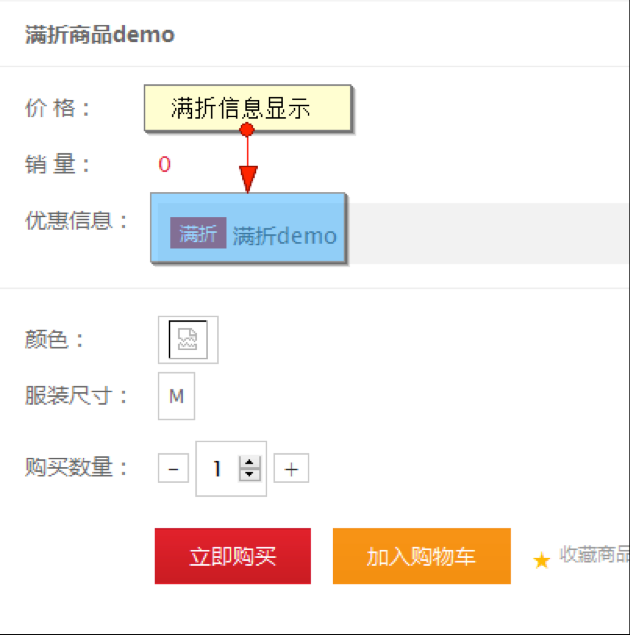Viewport: 630px width, 635px height.
Task: Open the 收藏商品 favorite link
Action: pos(594,555)
